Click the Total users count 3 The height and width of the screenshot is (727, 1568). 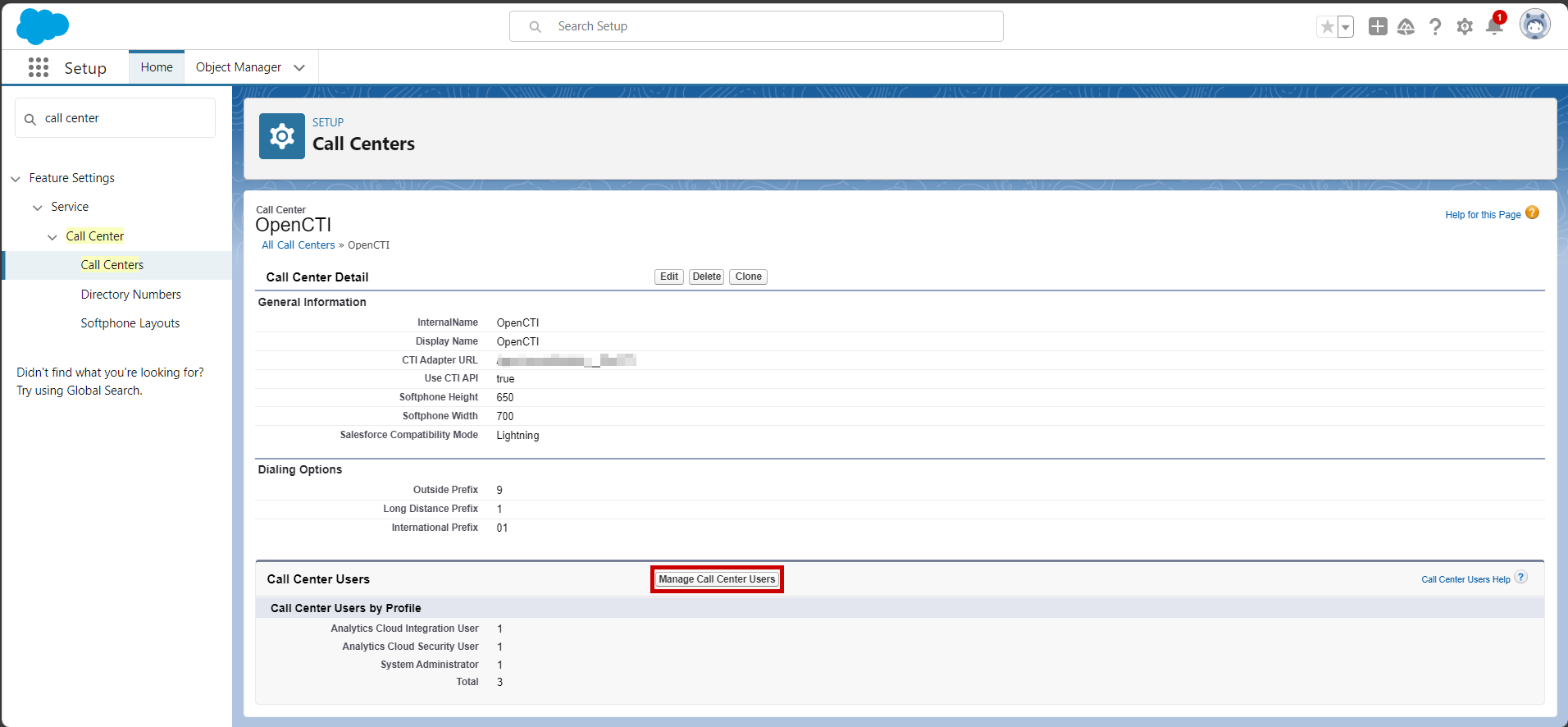click(x=500, y=683)
